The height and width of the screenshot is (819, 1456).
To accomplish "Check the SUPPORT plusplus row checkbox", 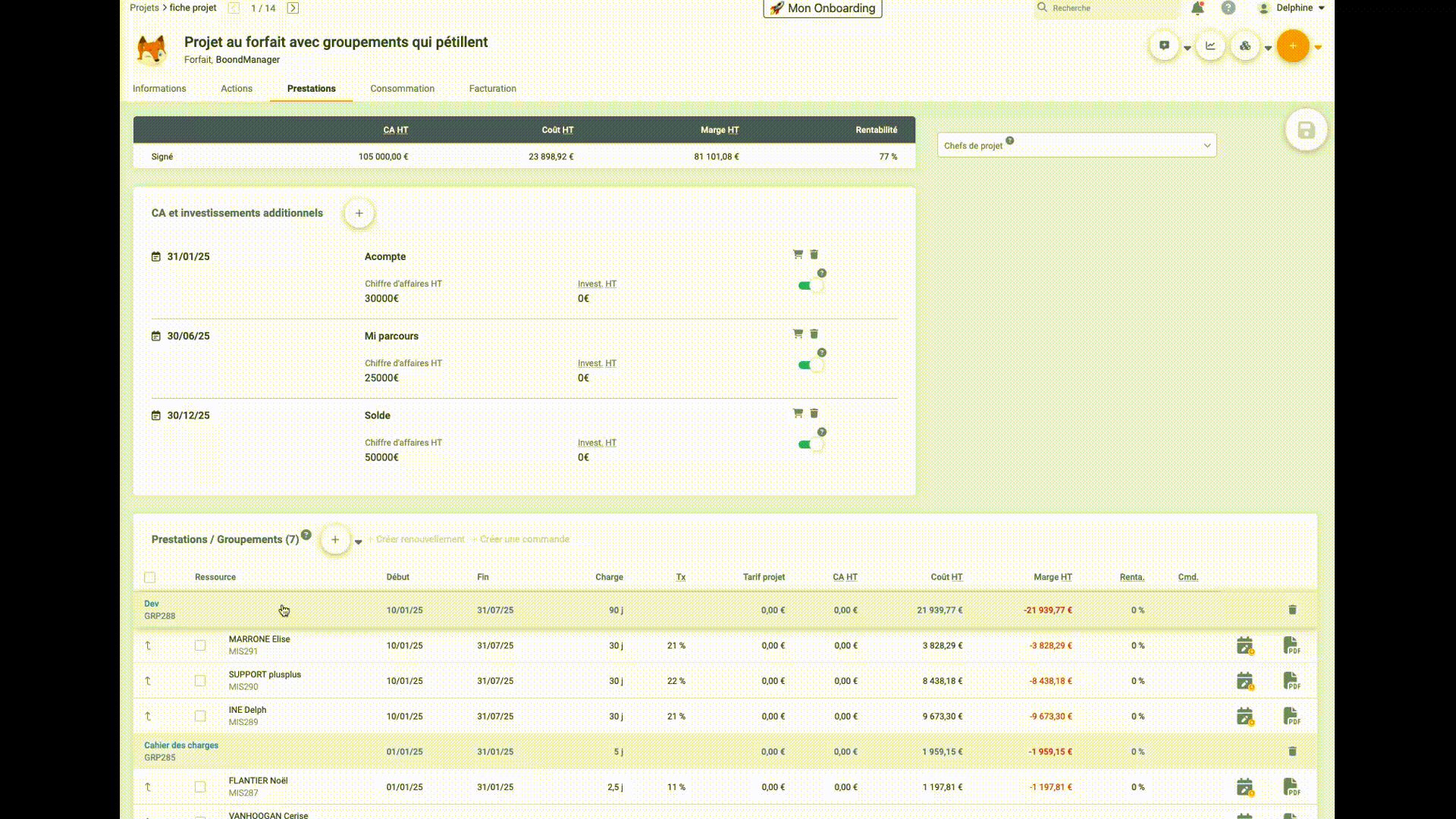I will click(x=200, y=681).
